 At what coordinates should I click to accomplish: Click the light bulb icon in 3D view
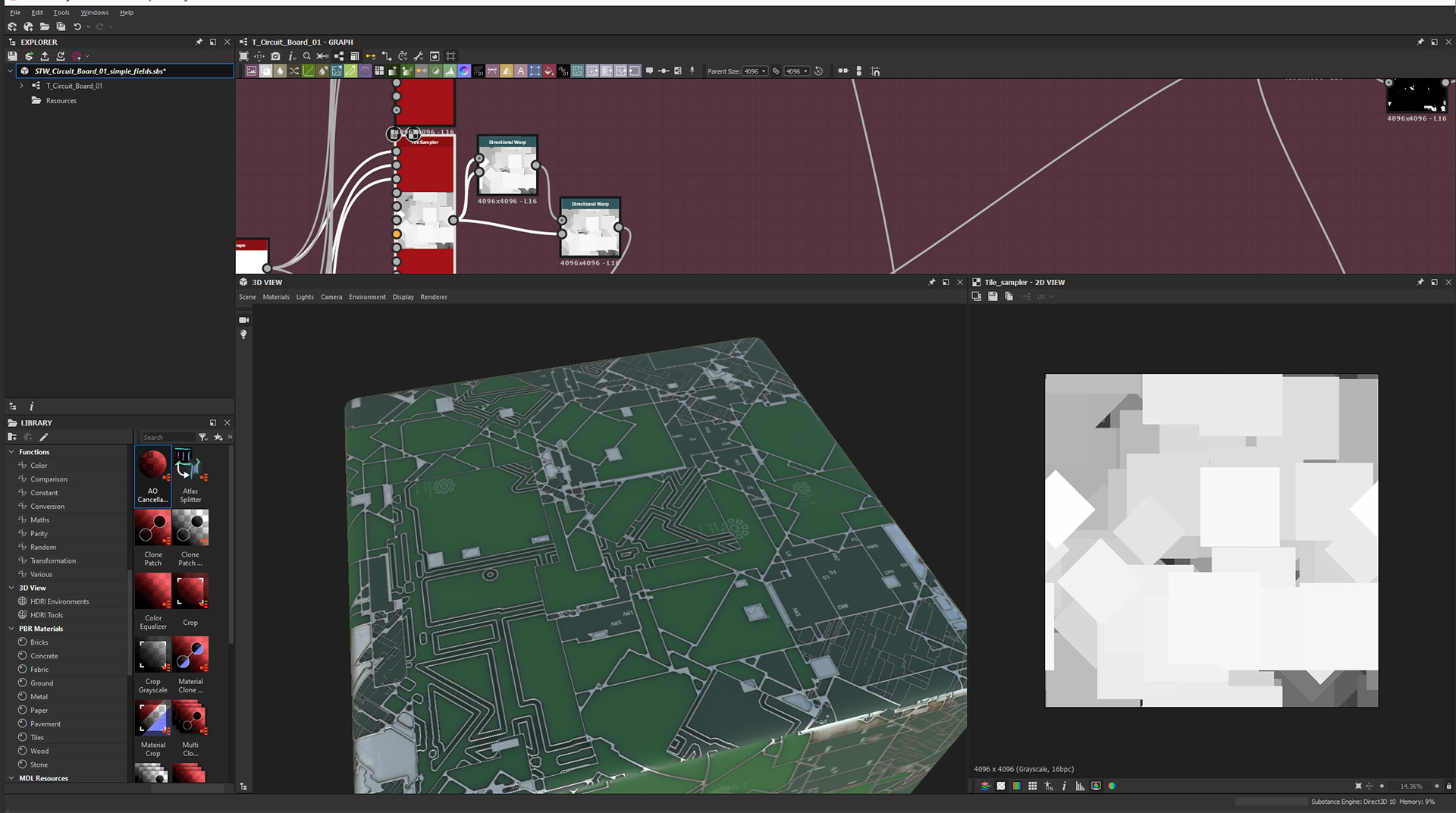tap(243, 334)
